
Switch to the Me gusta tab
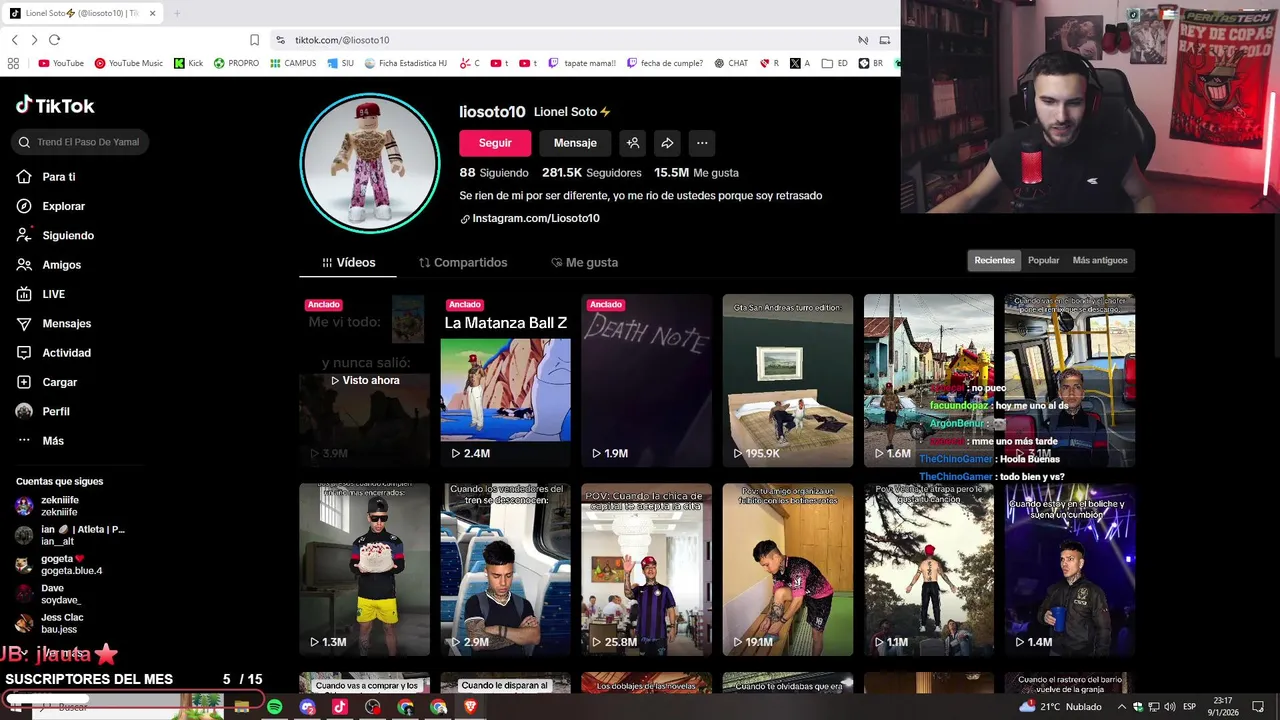coord(584,262)
